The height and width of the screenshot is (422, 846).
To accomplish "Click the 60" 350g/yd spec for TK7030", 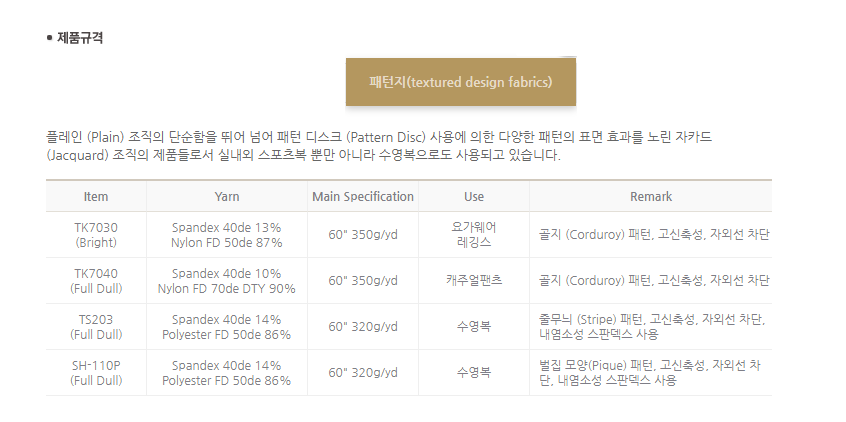I will pyautogui.click(x=363, y=235).
